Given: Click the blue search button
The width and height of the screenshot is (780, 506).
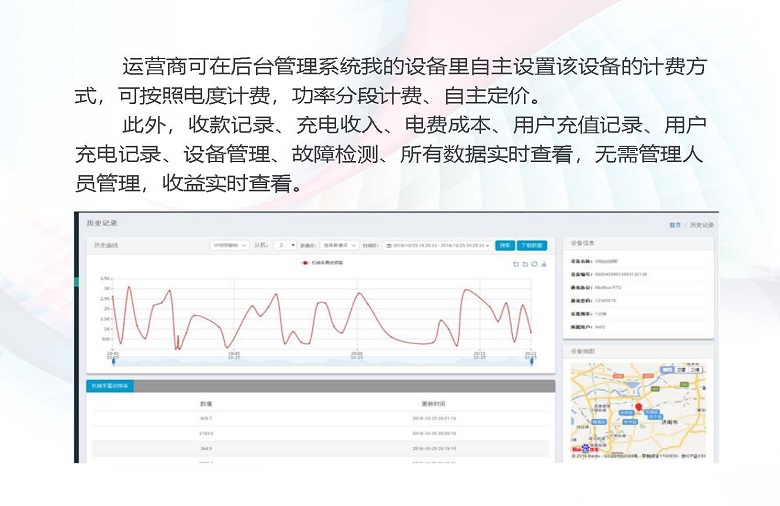Looking at the screenshot, I should pyautogui.click(x=505, y=244).
